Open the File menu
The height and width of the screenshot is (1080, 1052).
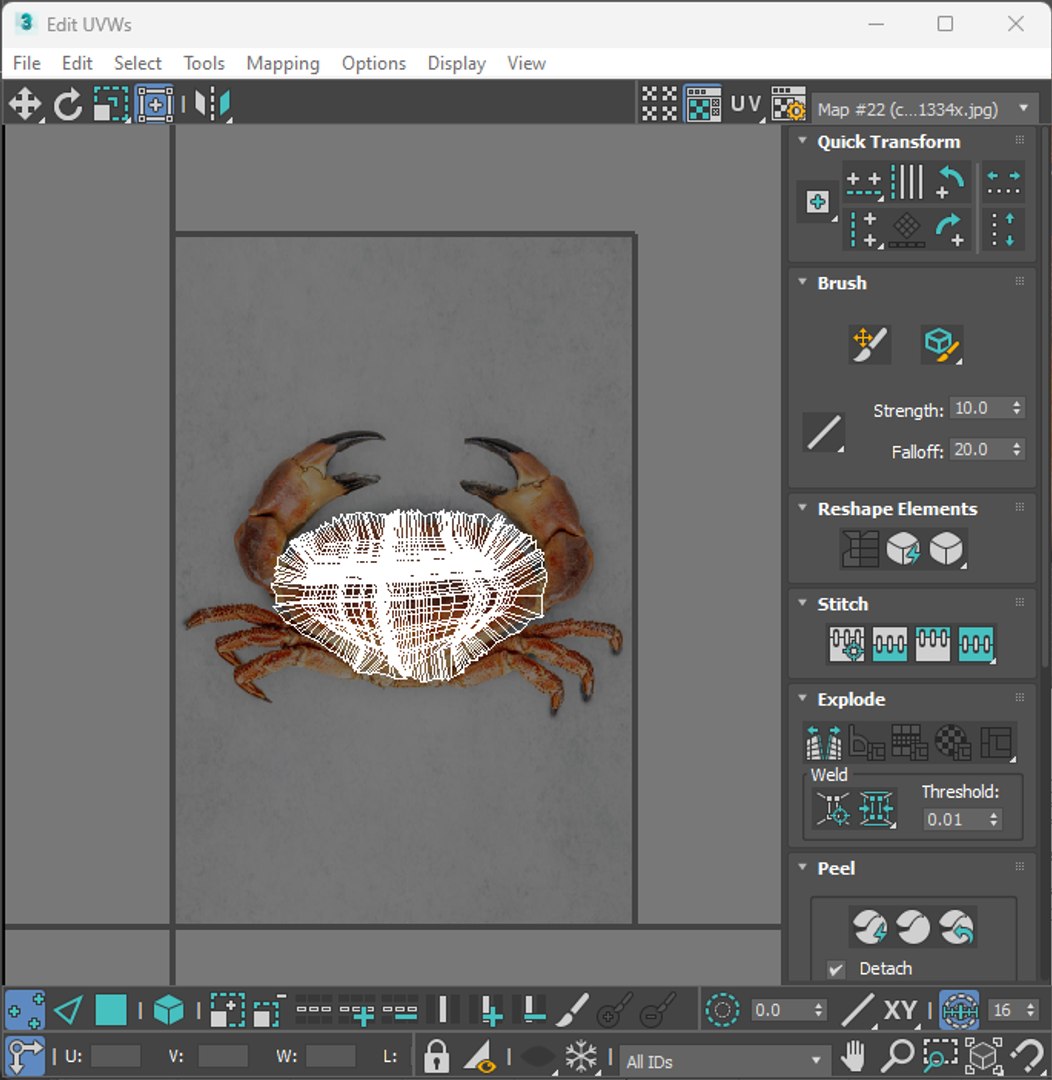click(x=27, y=63)
